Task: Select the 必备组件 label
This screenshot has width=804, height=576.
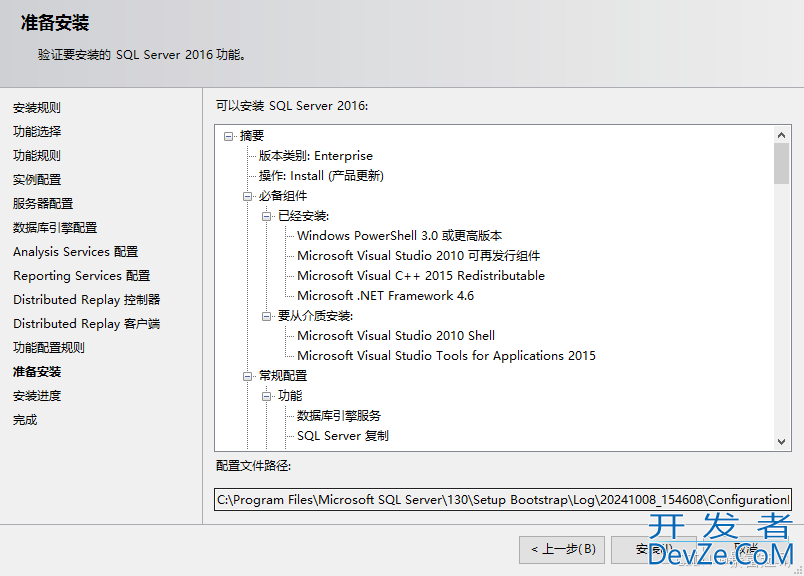Action: [x=283, y=196]
